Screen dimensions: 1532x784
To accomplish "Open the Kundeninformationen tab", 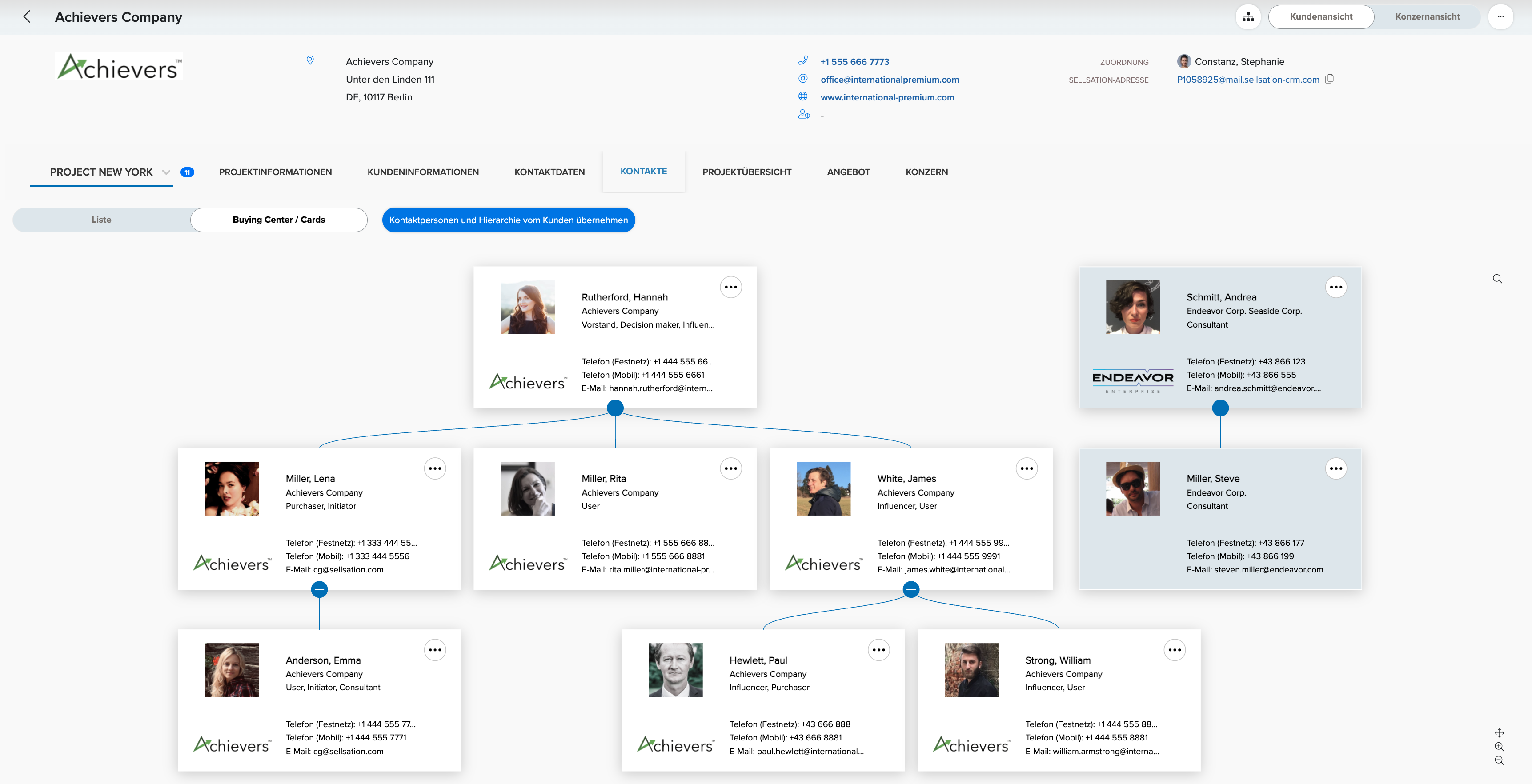I will click(423, 172).
